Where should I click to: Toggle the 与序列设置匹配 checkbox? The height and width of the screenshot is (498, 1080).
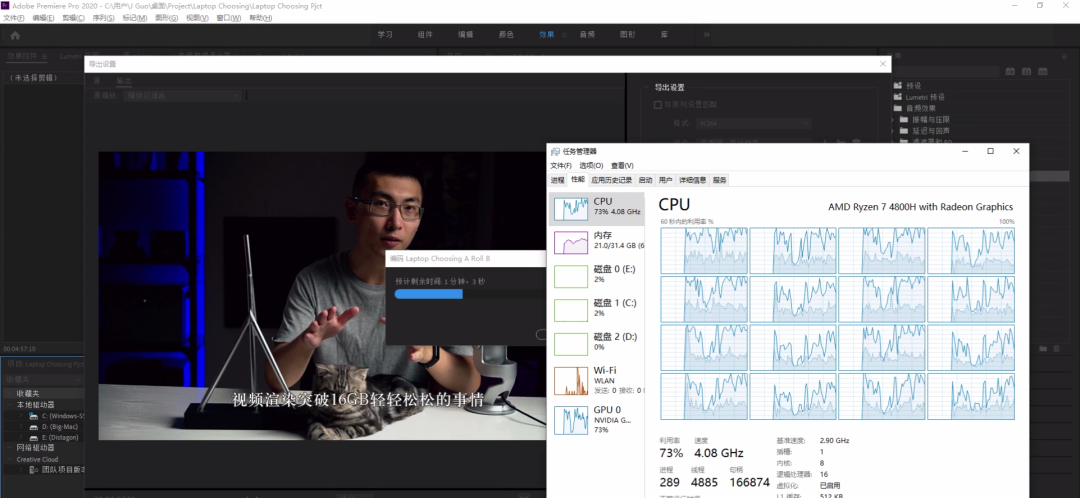click(x=657, y=105)
